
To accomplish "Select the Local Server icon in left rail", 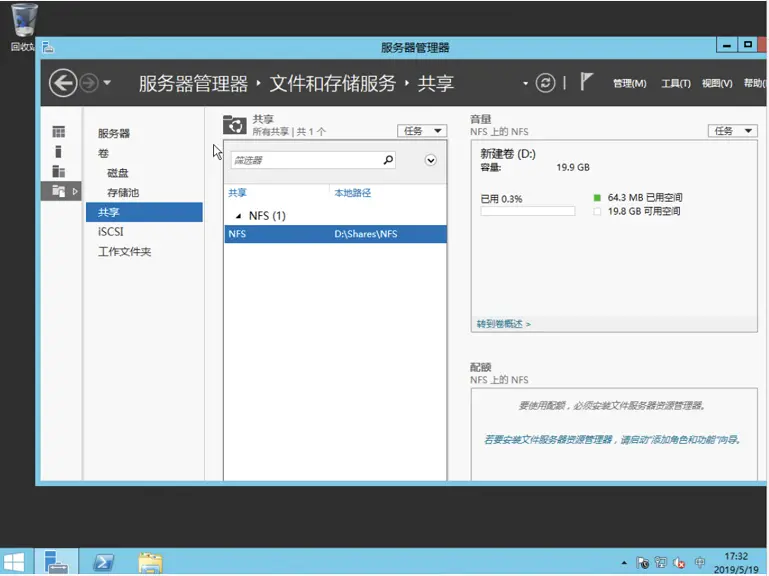I will 58,152.
